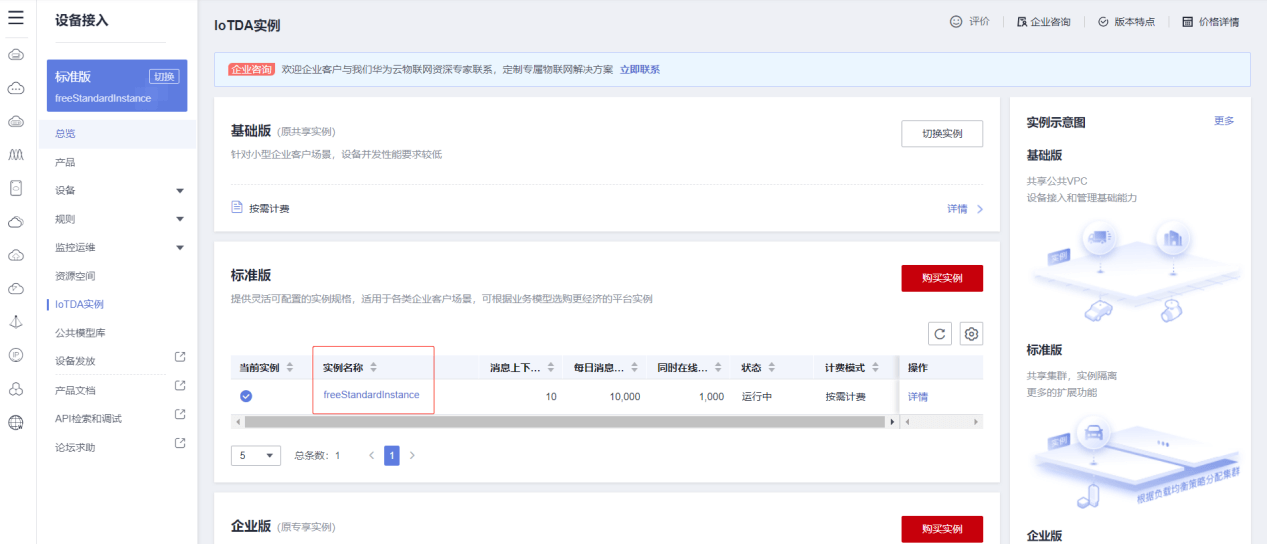
Task: Open external link icon beside API检索和调试
Action: point(180,415)
